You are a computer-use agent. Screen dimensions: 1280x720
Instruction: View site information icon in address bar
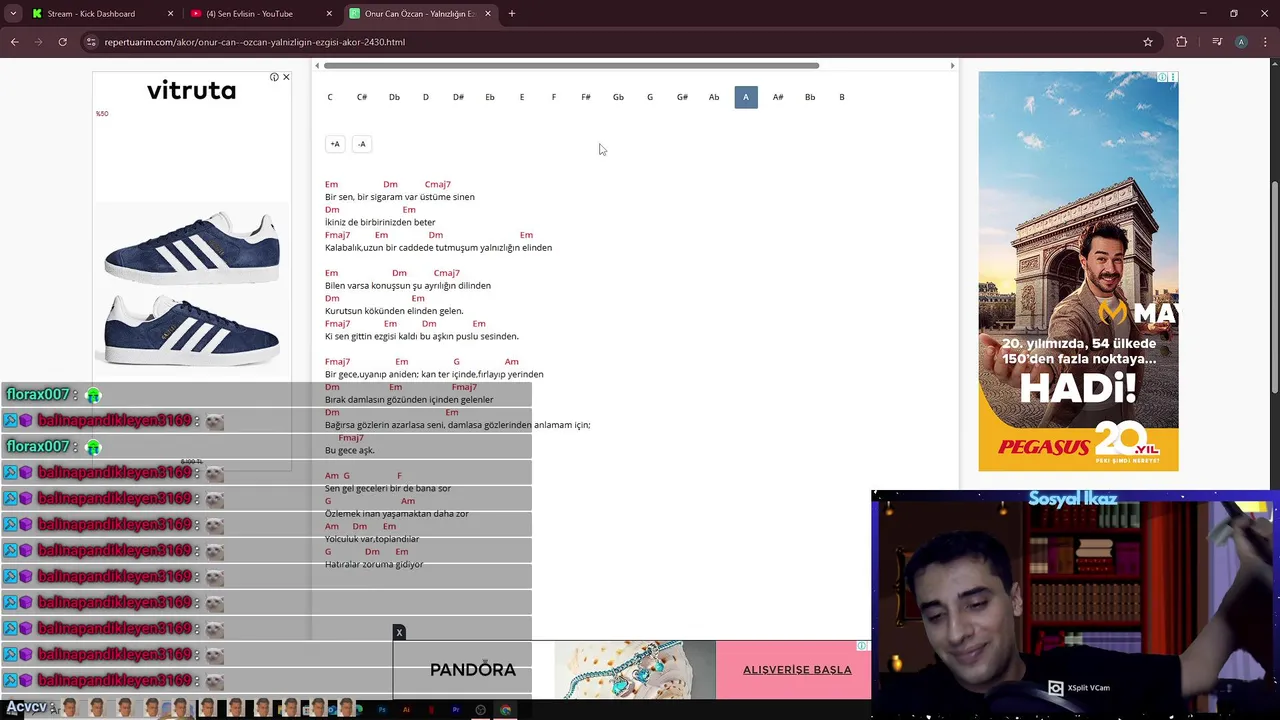click(x=91, y=42)
